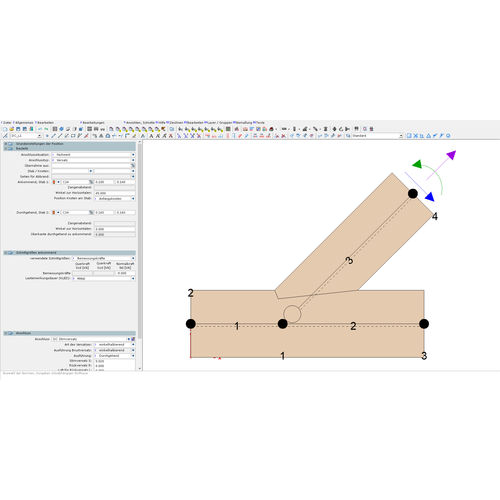Click the Open folder icon in the toolbar
Viewport: 500px width, 500px height.
12,129
